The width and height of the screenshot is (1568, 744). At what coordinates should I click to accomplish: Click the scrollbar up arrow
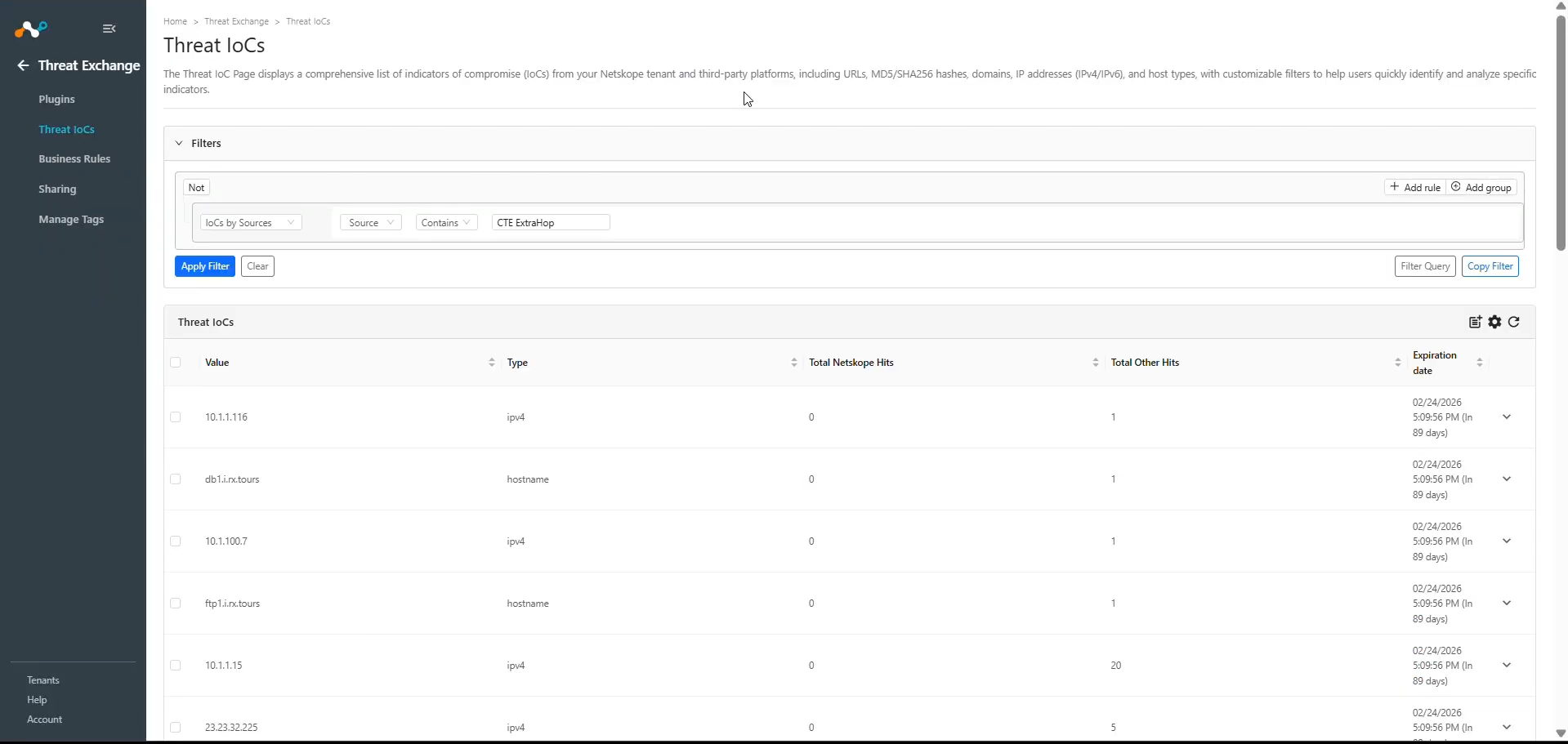tap(1561, 6)
